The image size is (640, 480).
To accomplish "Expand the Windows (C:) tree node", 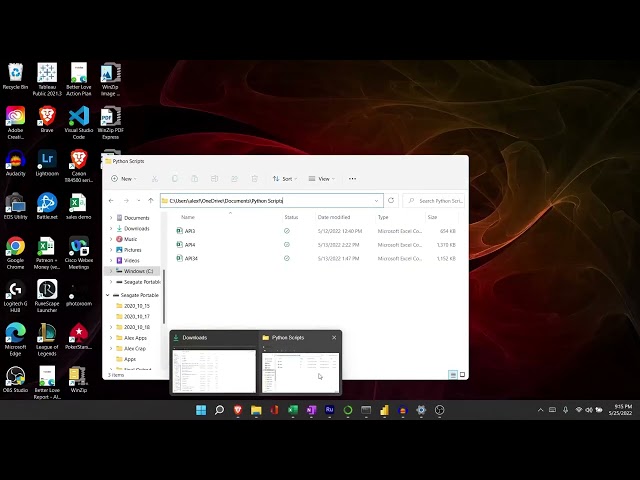I will coord(111,271).
